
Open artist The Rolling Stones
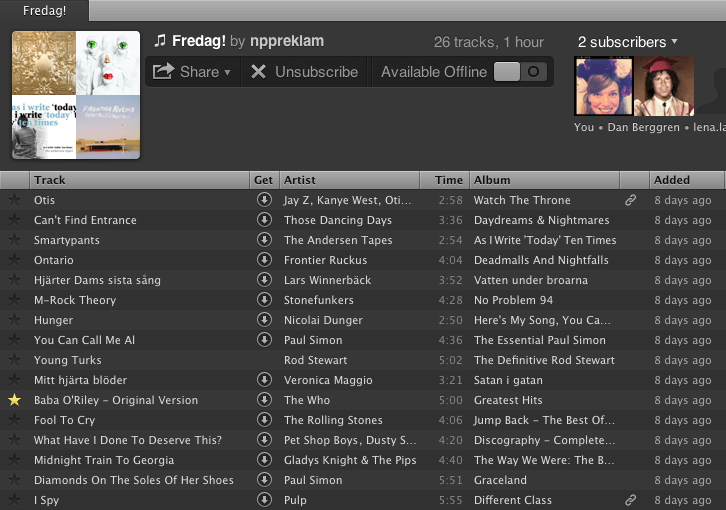pyautogui.click(x=333, y=420)
